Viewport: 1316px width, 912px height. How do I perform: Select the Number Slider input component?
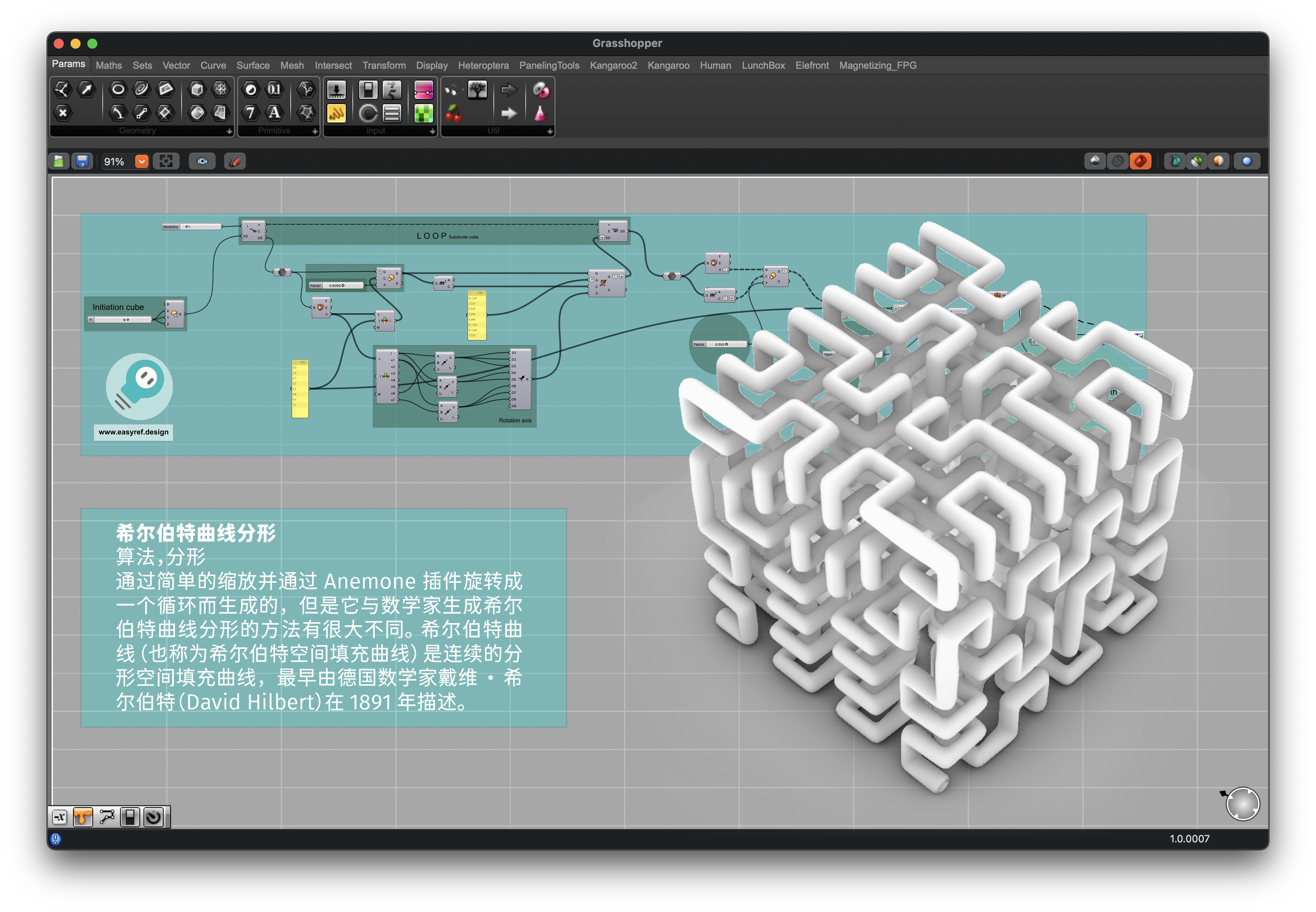(336, 90)
